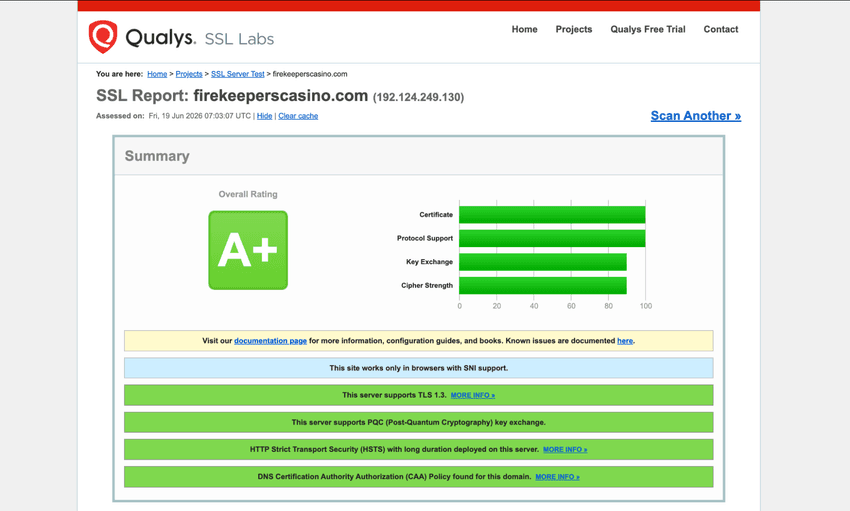
Task: Click the Cipher Strength score bar
Action: point(543,286)
